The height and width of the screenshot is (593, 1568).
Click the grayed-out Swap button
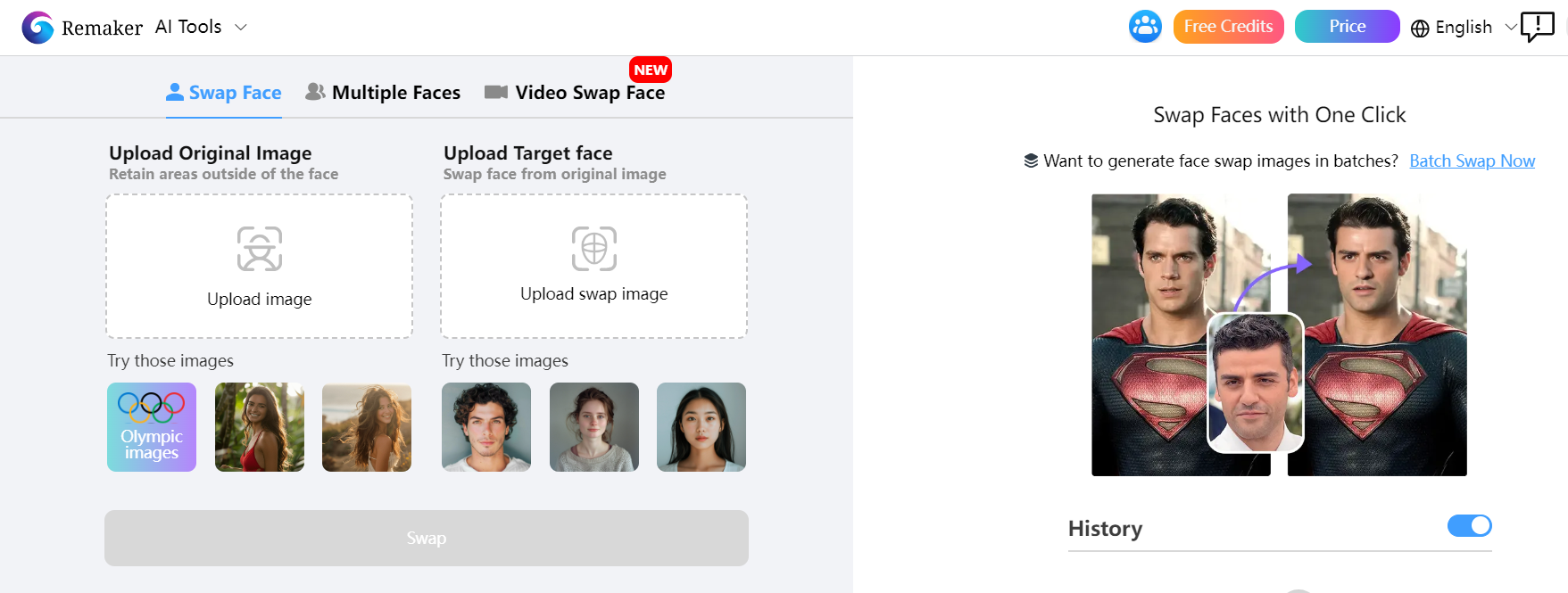click(427, 538)
